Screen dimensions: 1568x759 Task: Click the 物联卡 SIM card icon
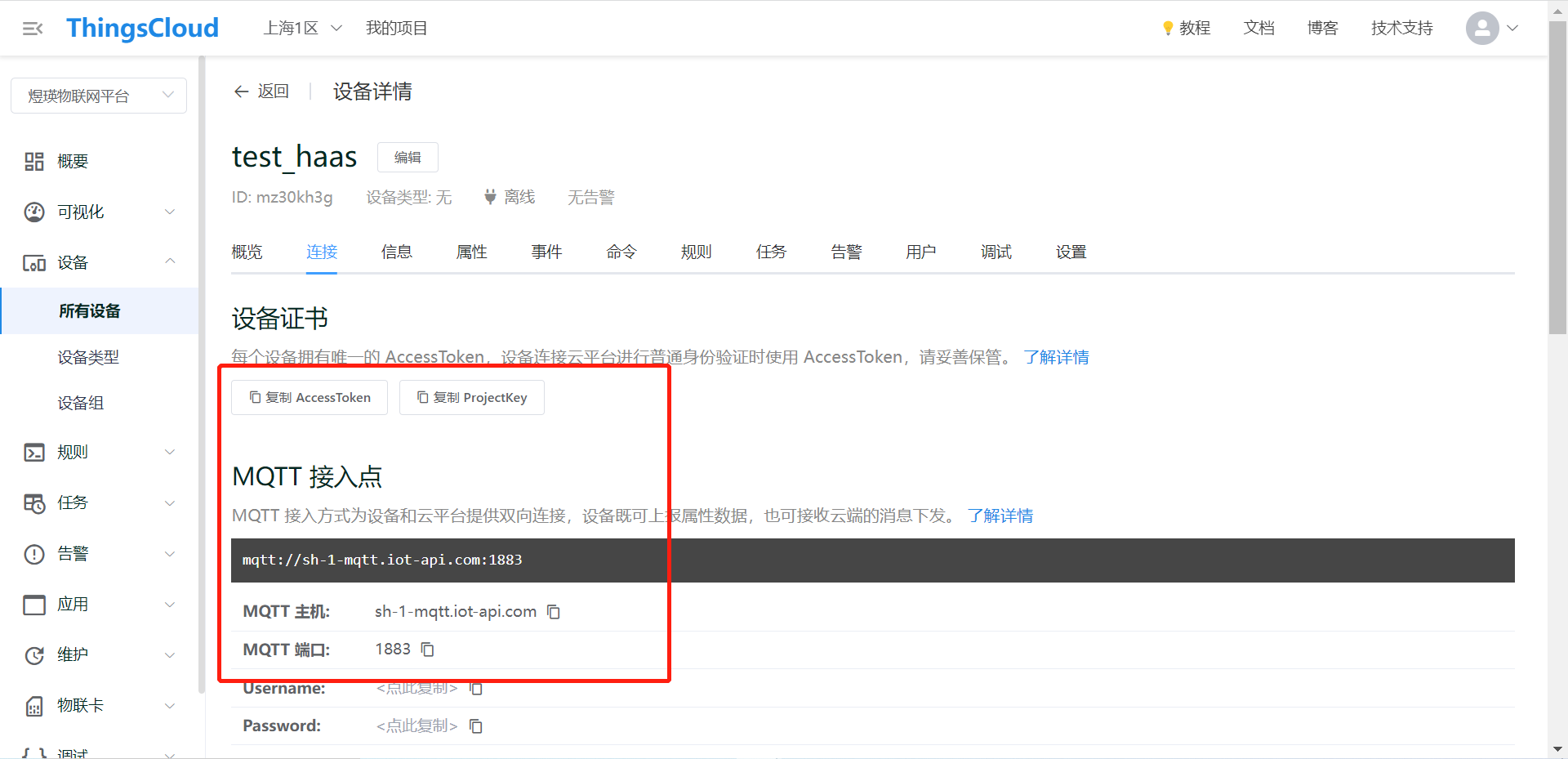tap(34, 706)
